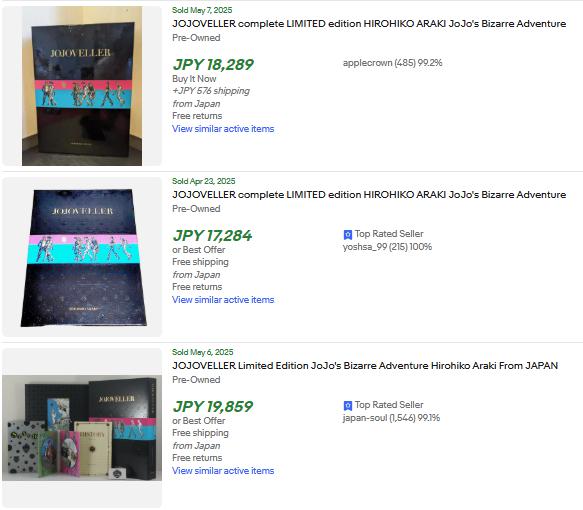The image size is (583, 510).
Task: View similar active items for JPY 17,284 listing
Action: pyautogui.click(x=223, y=300)
